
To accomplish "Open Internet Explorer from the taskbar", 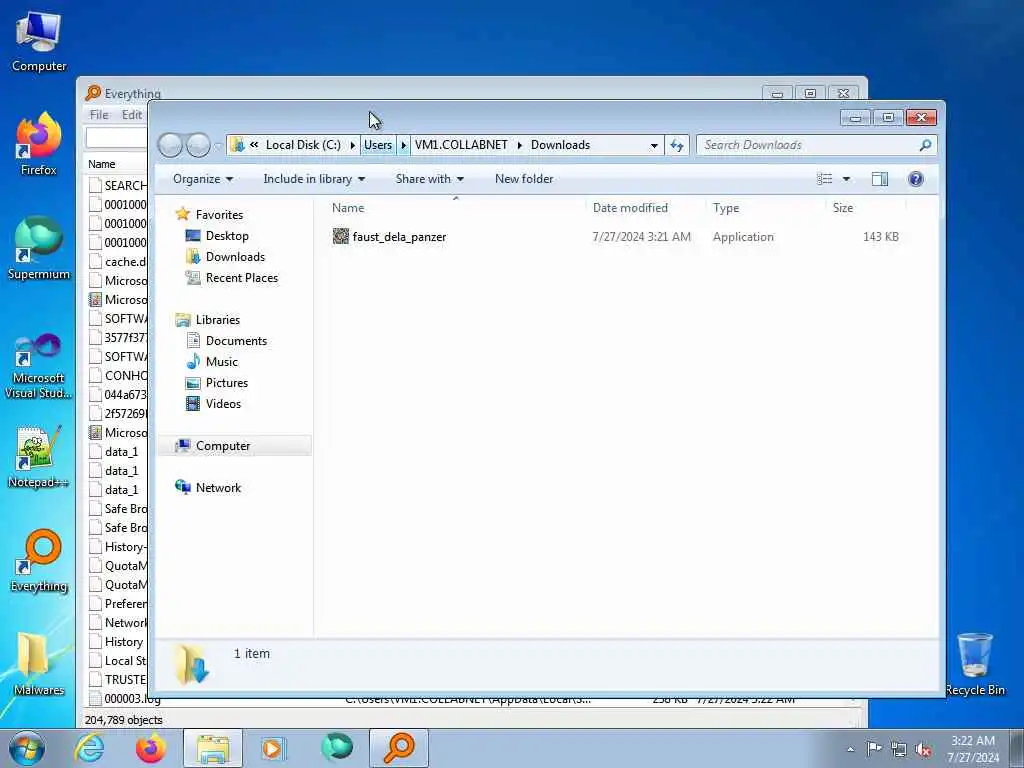I will click(x=89, y=748).
